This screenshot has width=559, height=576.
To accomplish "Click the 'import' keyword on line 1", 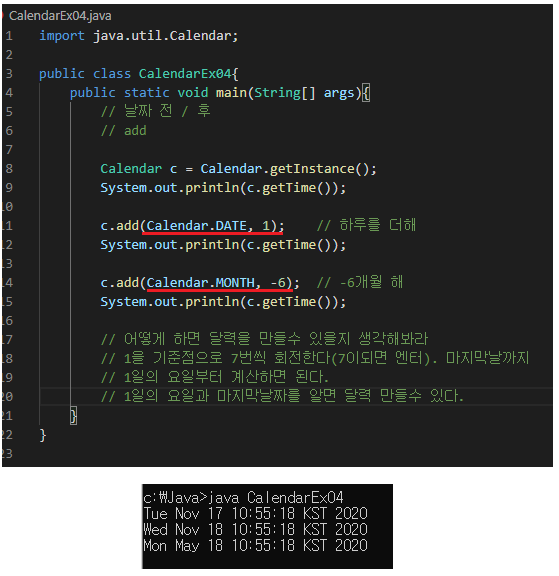I will [62, 36].
